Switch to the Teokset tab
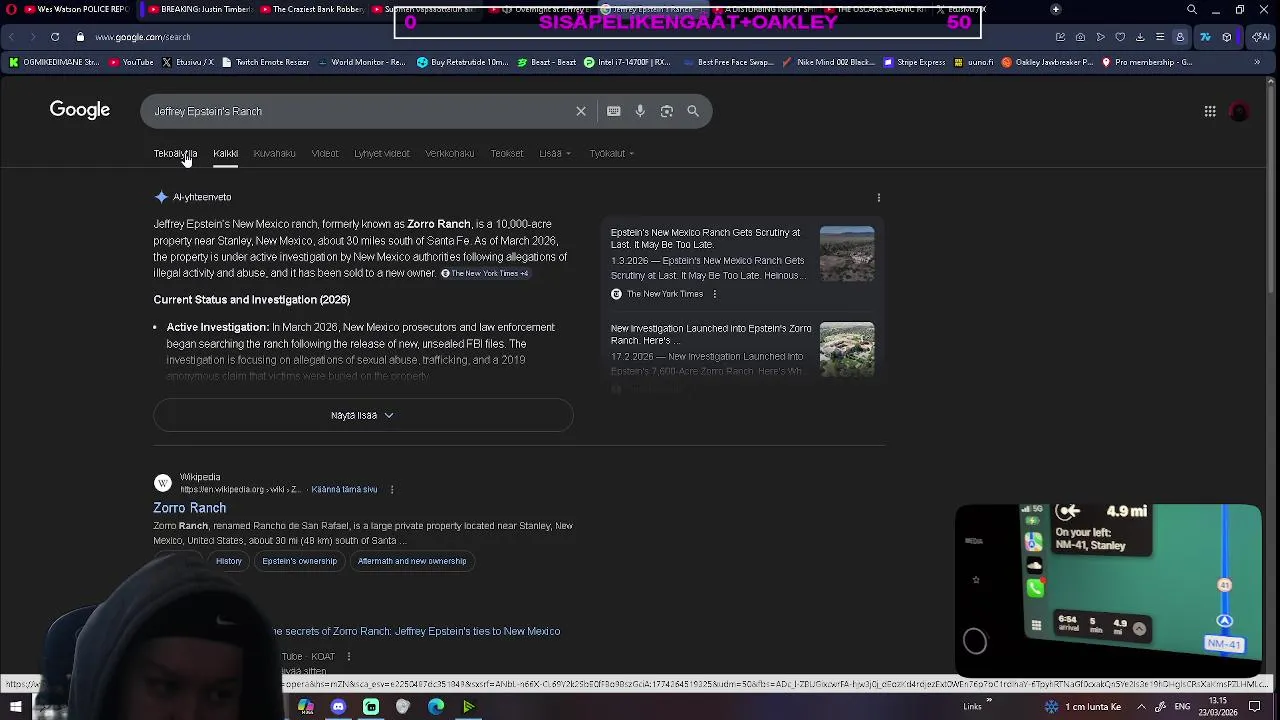 507,153
